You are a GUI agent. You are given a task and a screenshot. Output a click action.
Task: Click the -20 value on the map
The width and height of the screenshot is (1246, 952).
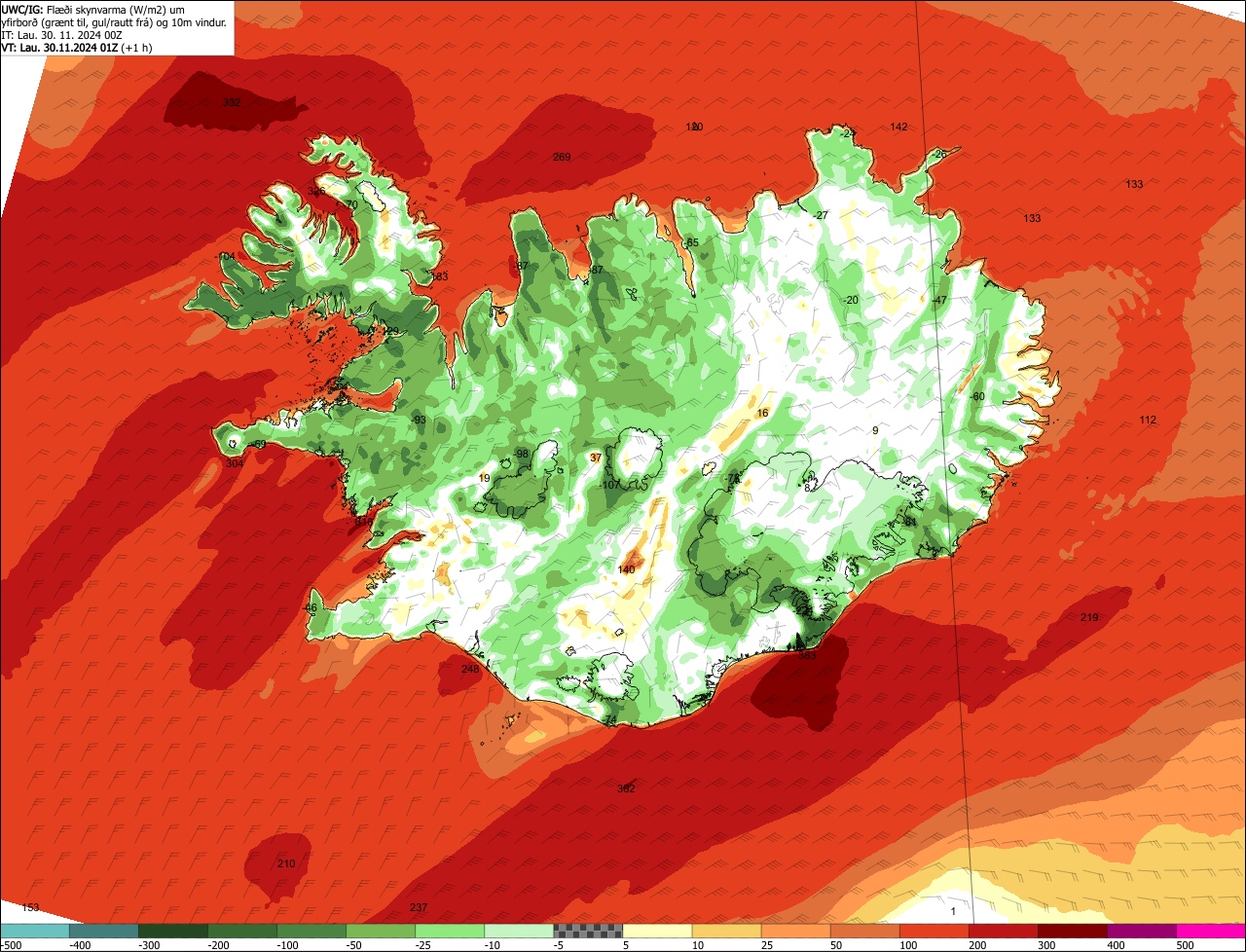point(851,301)
